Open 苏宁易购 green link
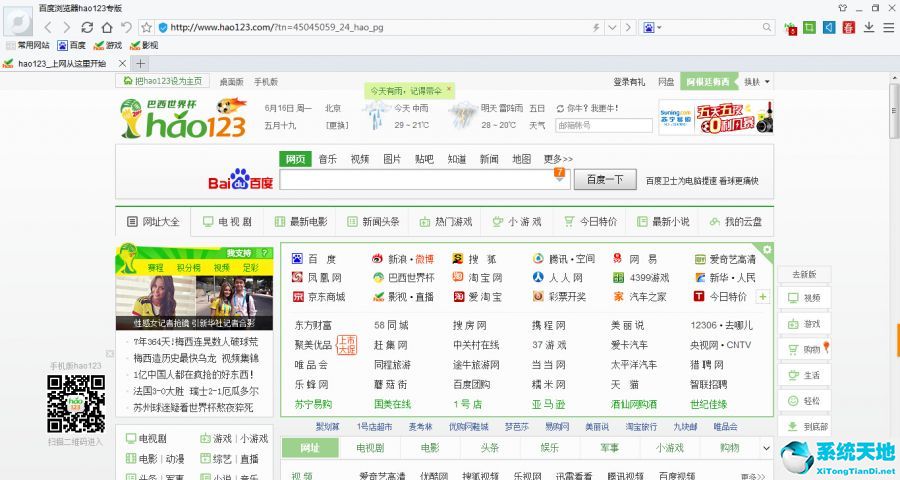The width and height of the screenshot is (900, 480). click(313, 404)
